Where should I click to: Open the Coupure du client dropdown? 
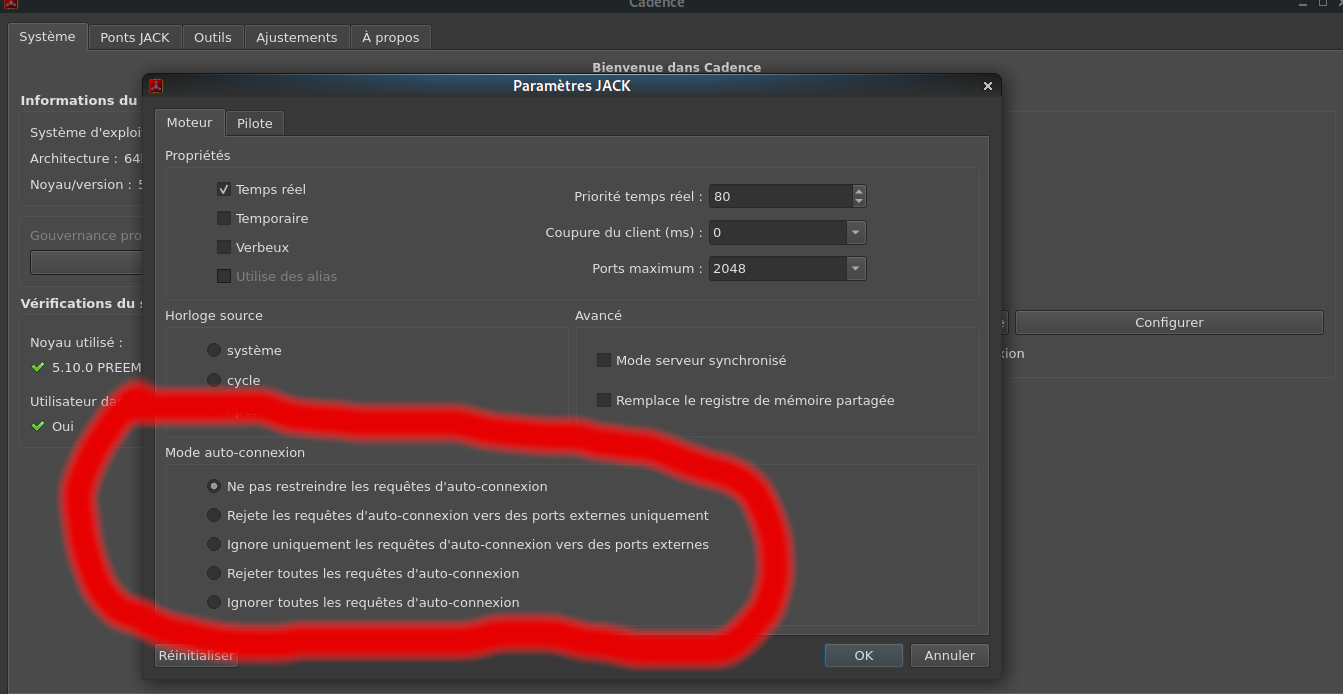(x=855, y=232)
